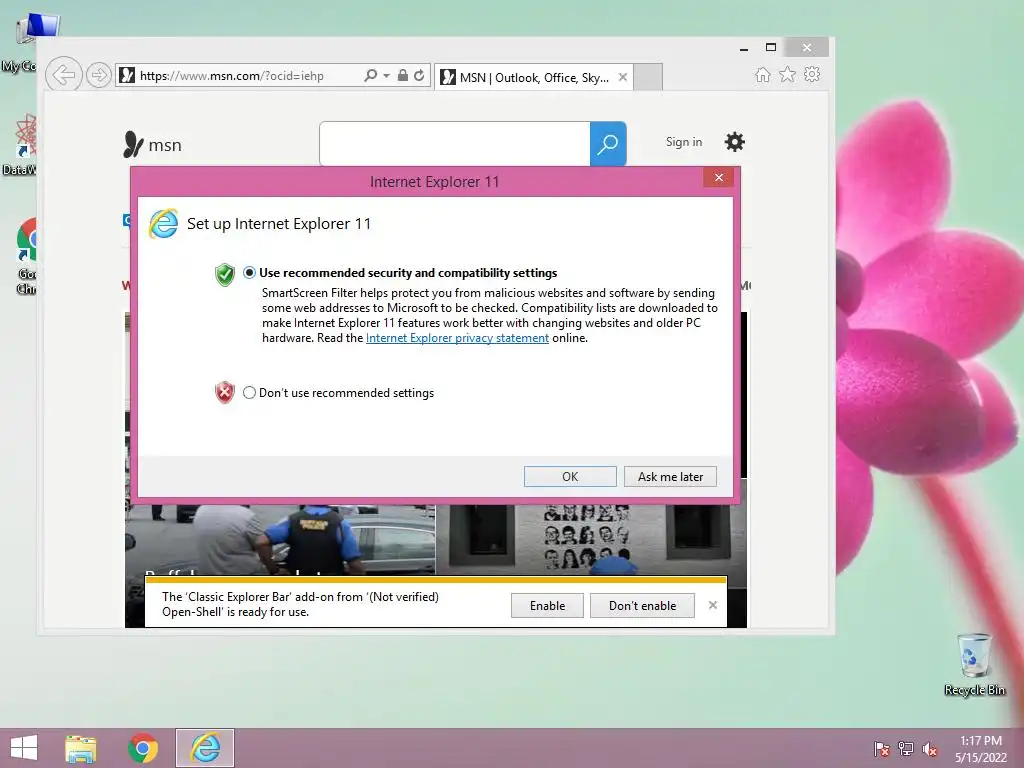The image size is (1024, 768).
Task: Click the MSN Sign in link
Action: pos(684,142)
